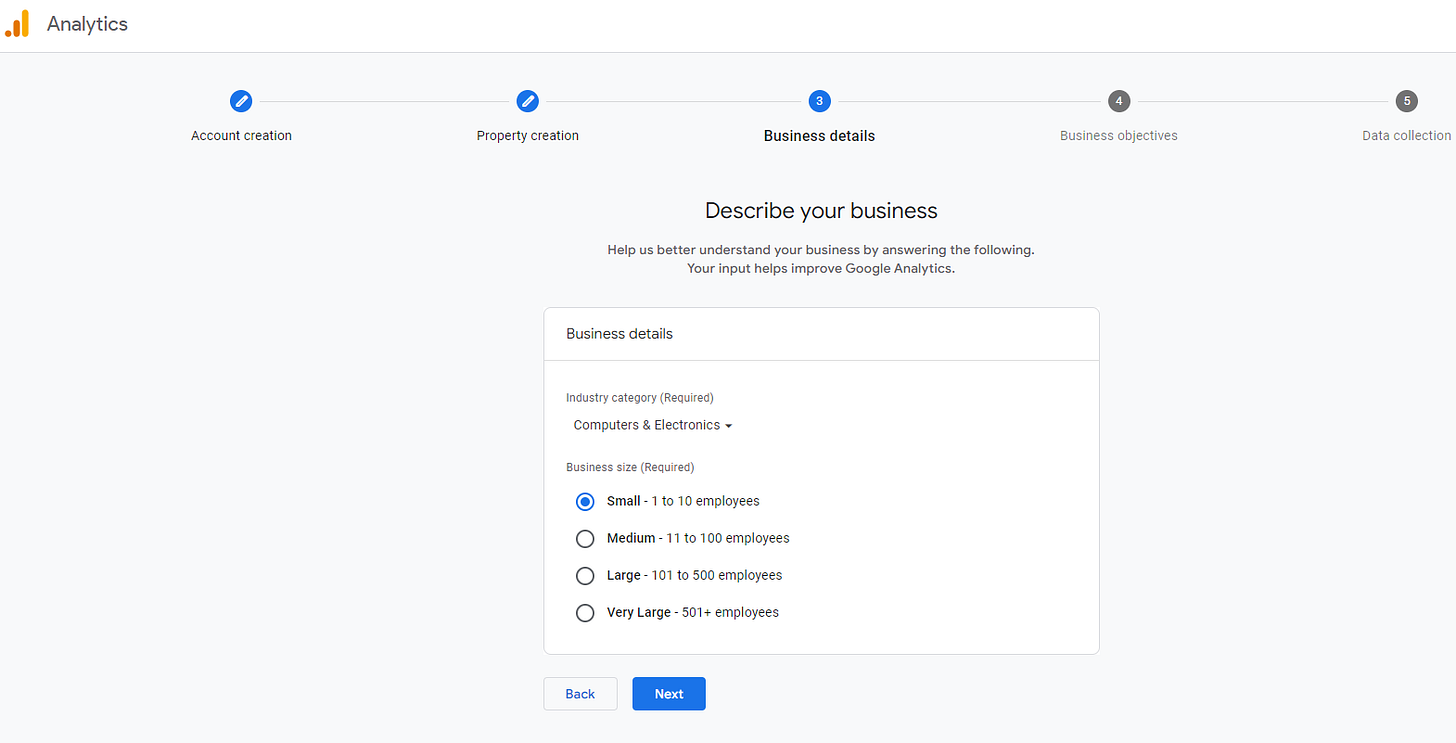Viewport: 1456px width, 743px height.
Task: Select step 3 Business details circle
Action: (x=819, y=101)
